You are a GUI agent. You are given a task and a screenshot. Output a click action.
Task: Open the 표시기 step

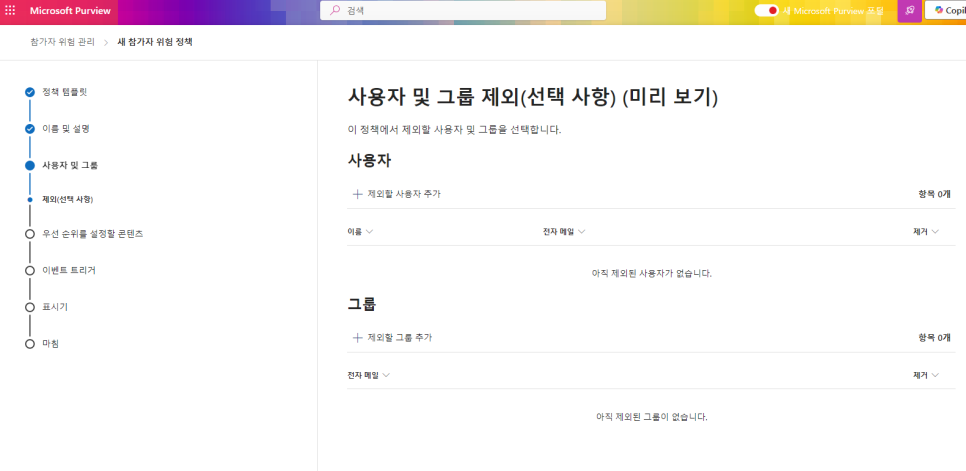(x=55, y=307)
